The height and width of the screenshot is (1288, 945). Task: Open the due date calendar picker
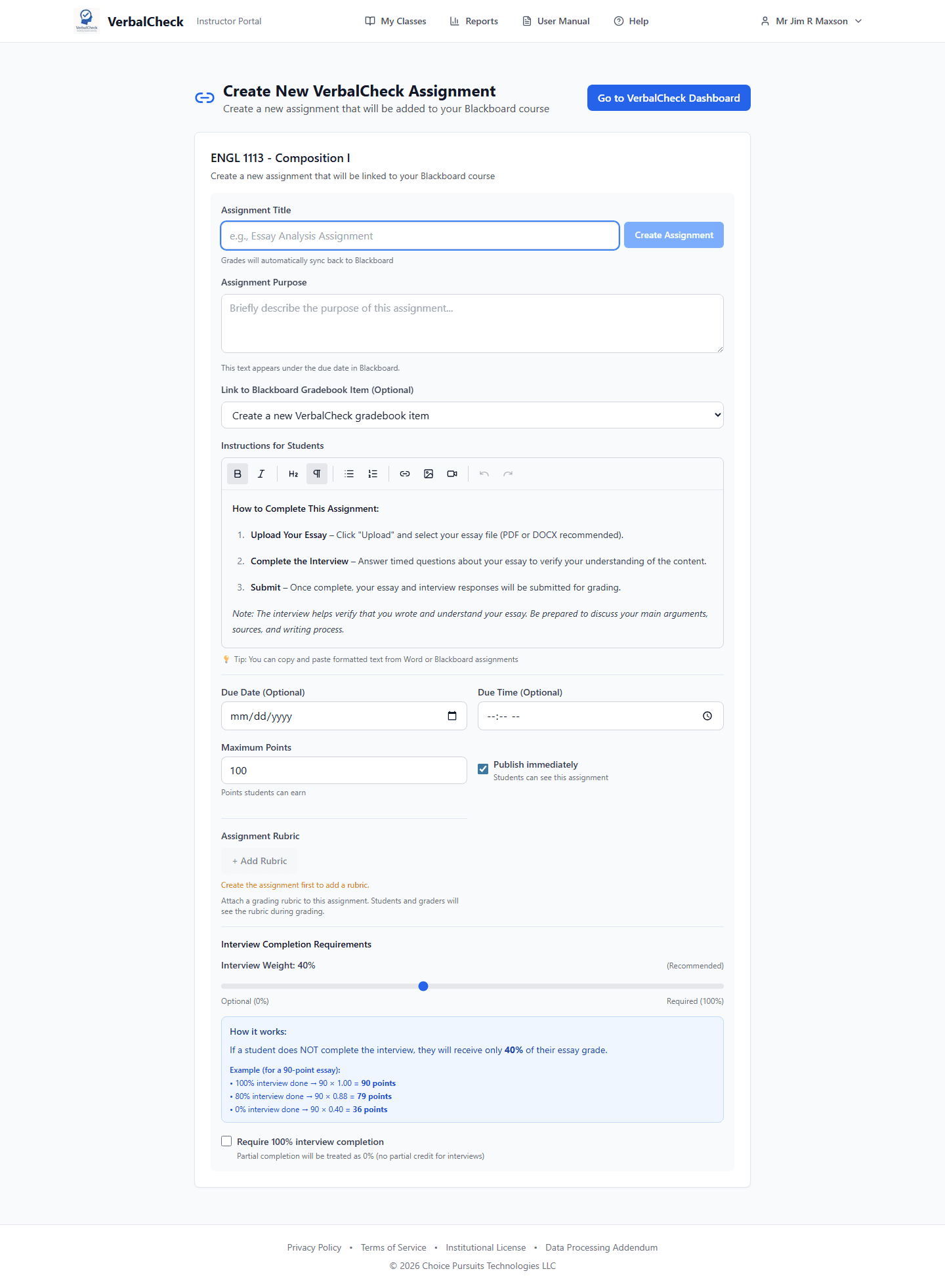452,716
